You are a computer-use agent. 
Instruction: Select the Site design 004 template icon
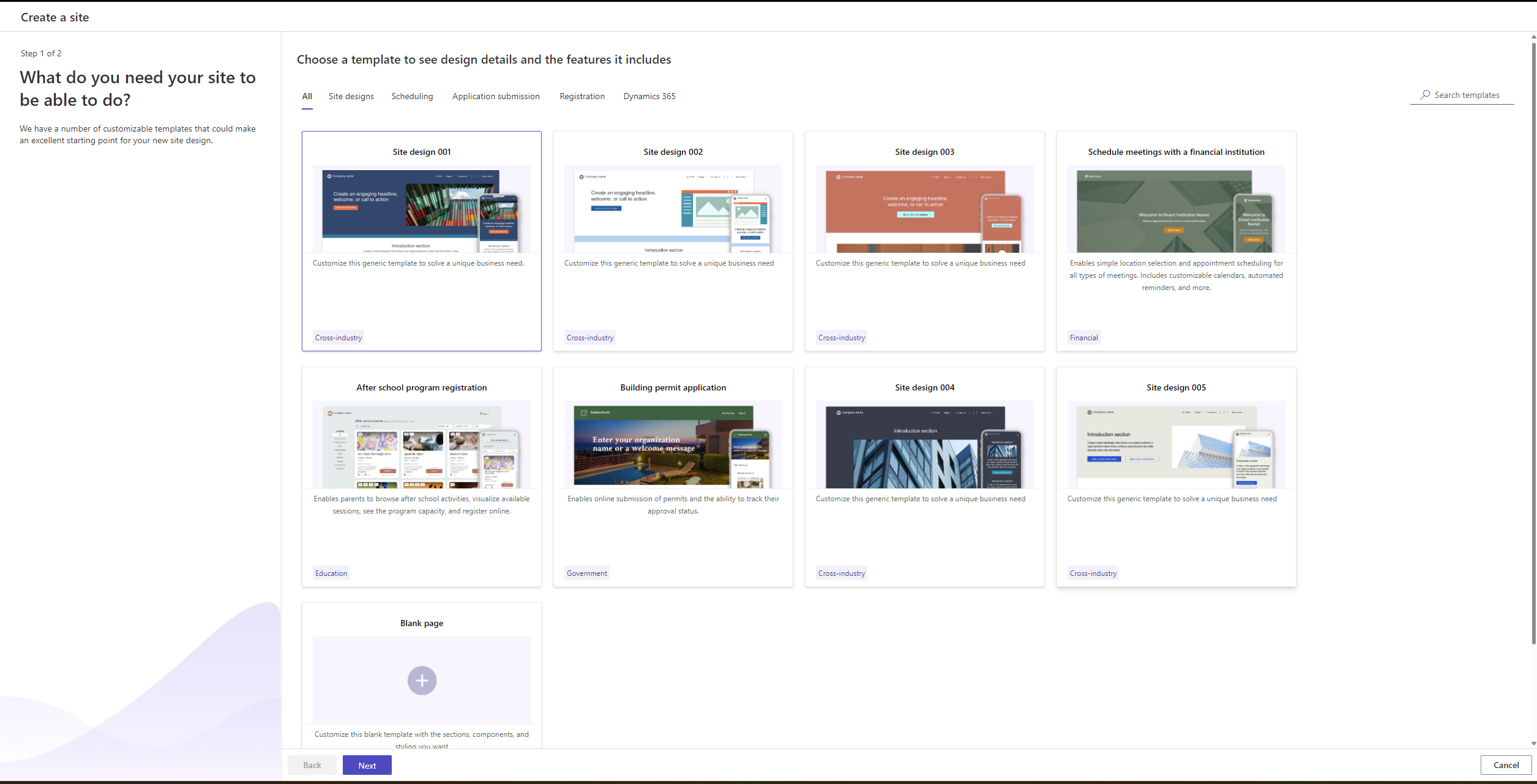923,447
